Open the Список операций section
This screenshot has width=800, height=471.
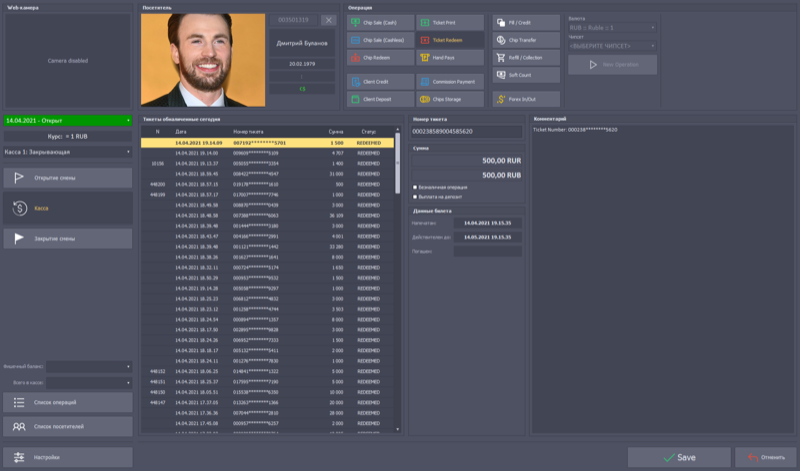67,402
